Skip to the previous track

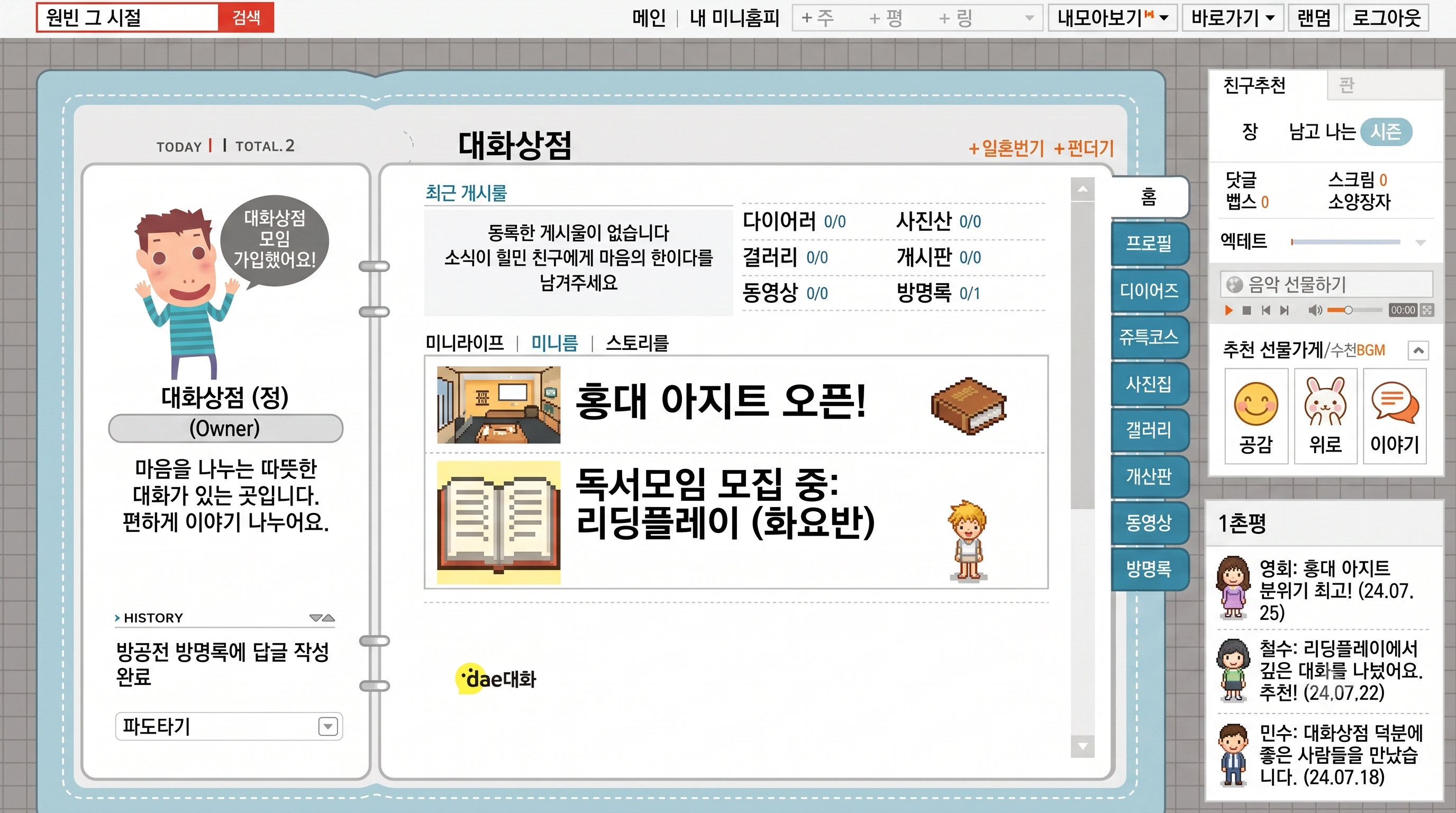tap(1266, 310)
